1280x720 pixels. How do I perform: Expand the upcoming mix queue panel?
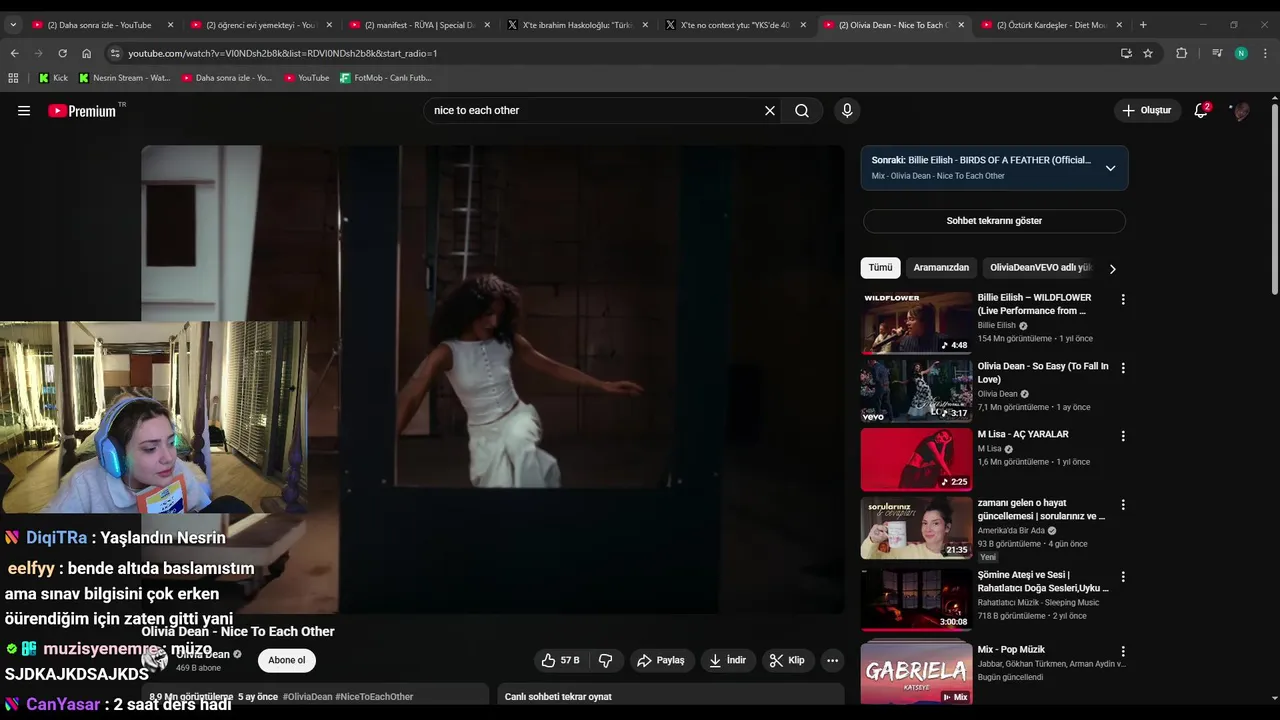[x=1110, y=168]
